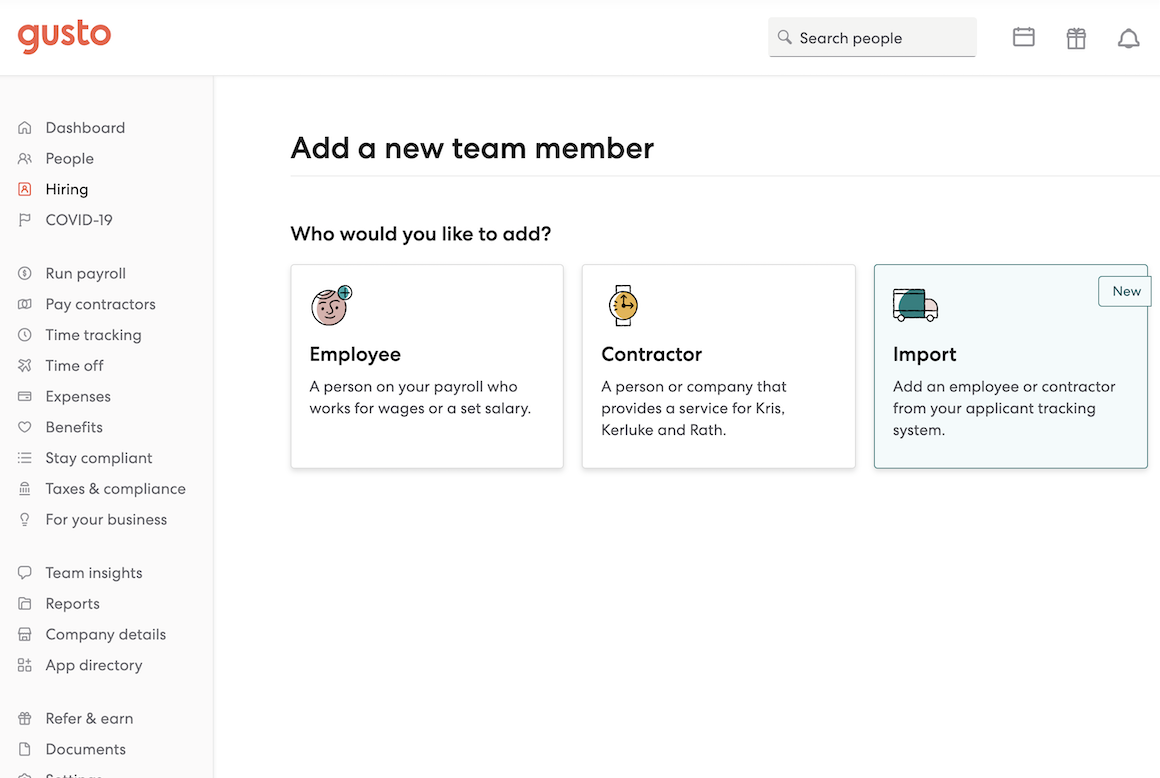The height and width of the screenshot is (778, 1160).
Task: Open COVID-19 section in sidebar
Action: [79, 220]
